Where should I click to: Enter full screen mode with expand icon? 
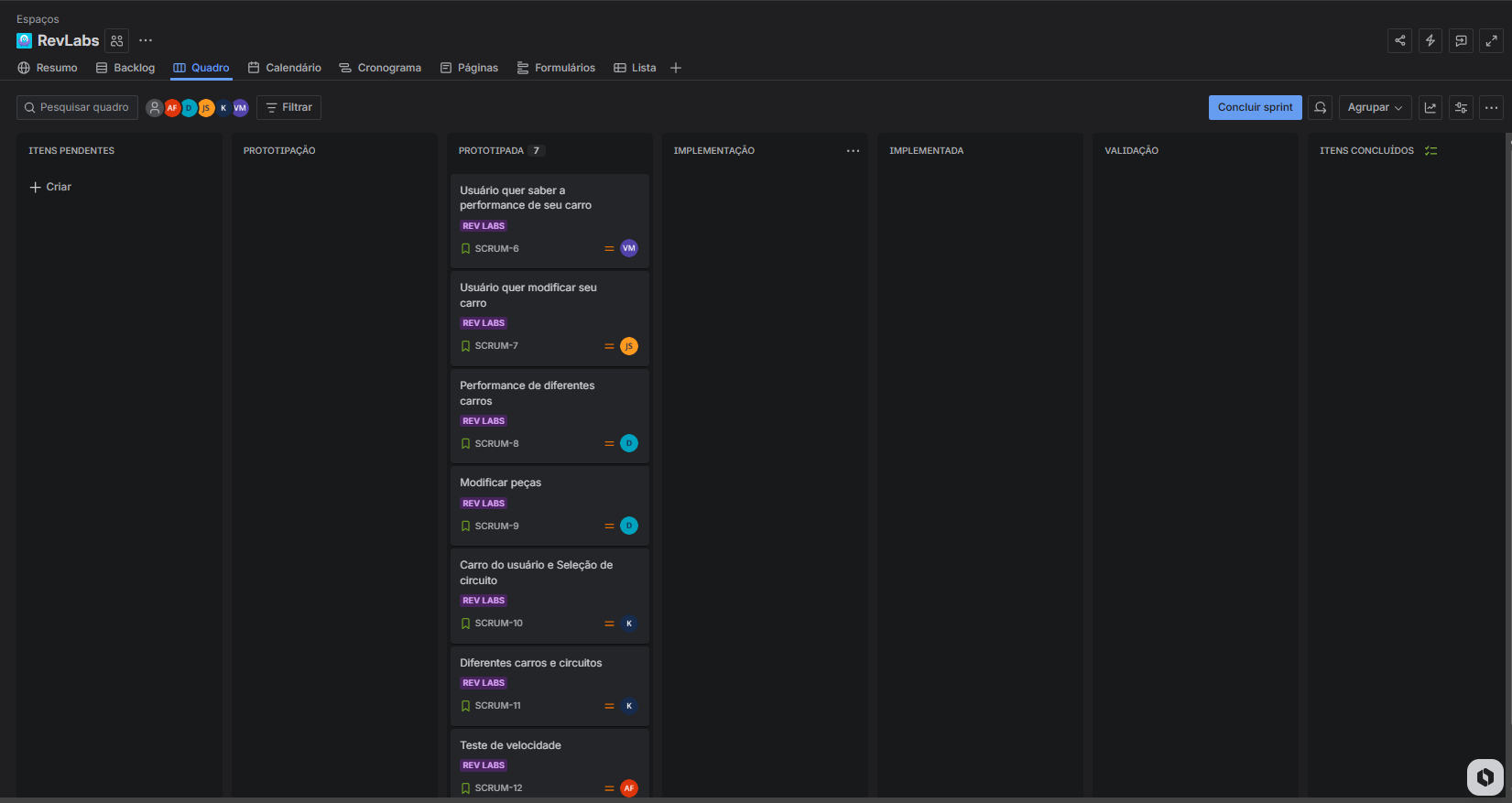coord(1492,40)
